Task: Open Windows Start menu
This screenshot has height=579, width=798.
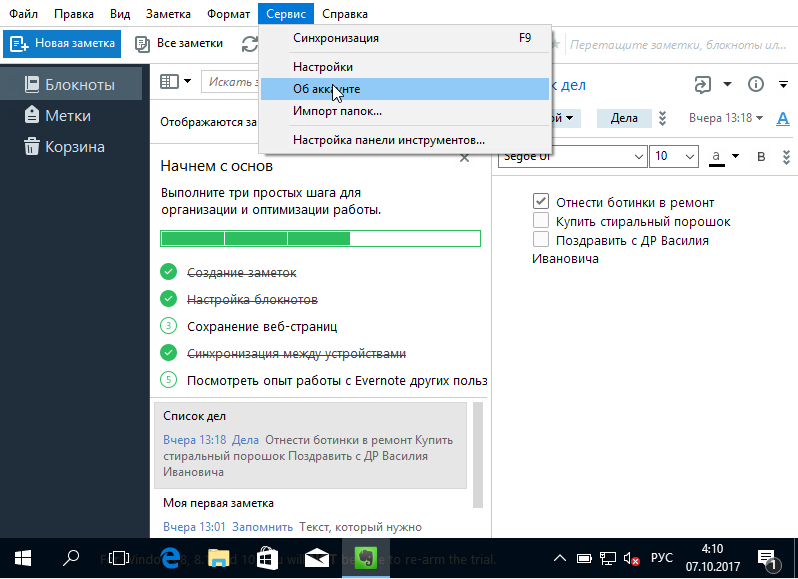Action: coord(23,558)
